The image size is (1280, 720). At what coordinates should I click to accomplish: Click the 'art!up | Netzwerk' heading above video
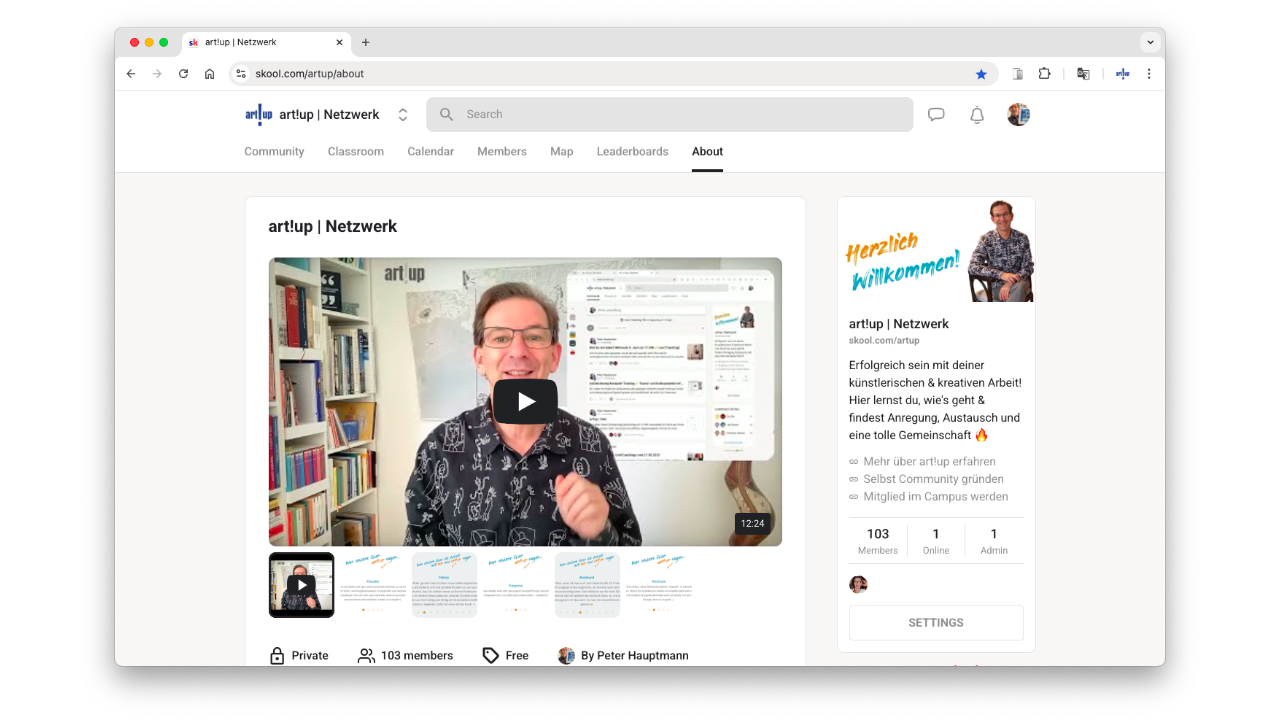(x=333, y=227)
